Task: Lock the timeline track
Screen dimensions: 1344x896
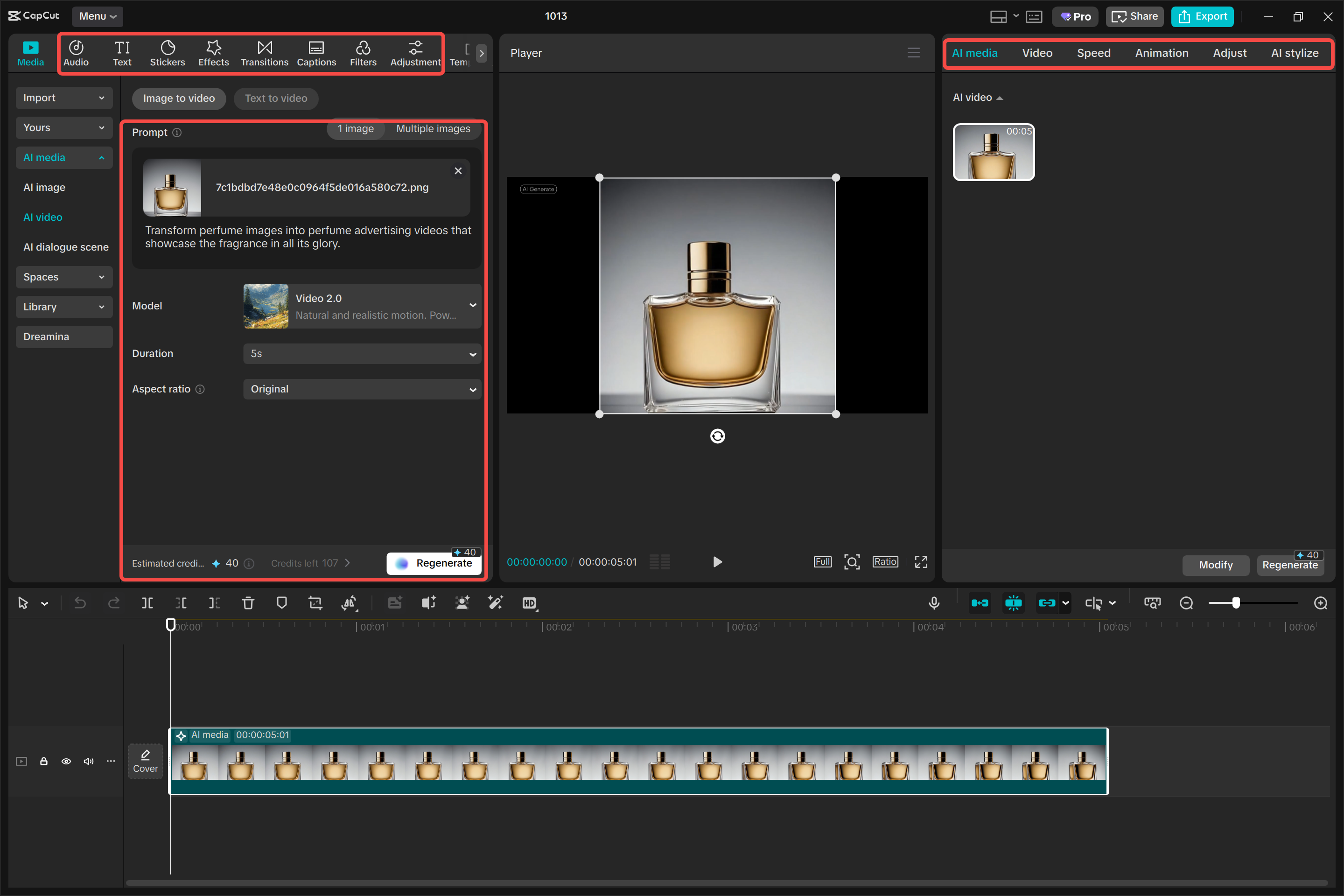Action: [x=44, y=762]
